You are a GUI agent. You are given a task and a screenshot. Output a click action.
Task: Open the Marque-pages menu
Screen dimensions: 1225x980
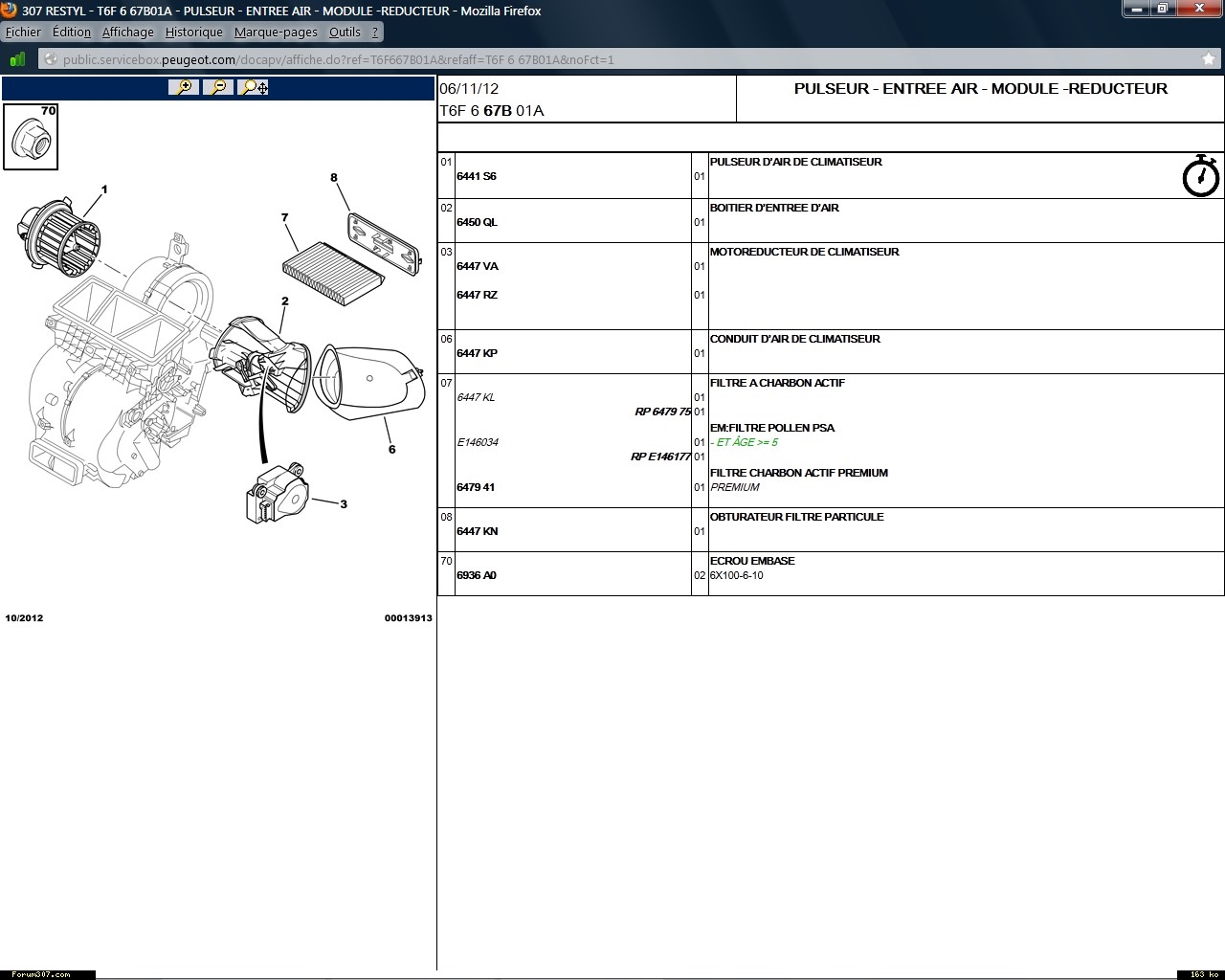pos(276,32)
